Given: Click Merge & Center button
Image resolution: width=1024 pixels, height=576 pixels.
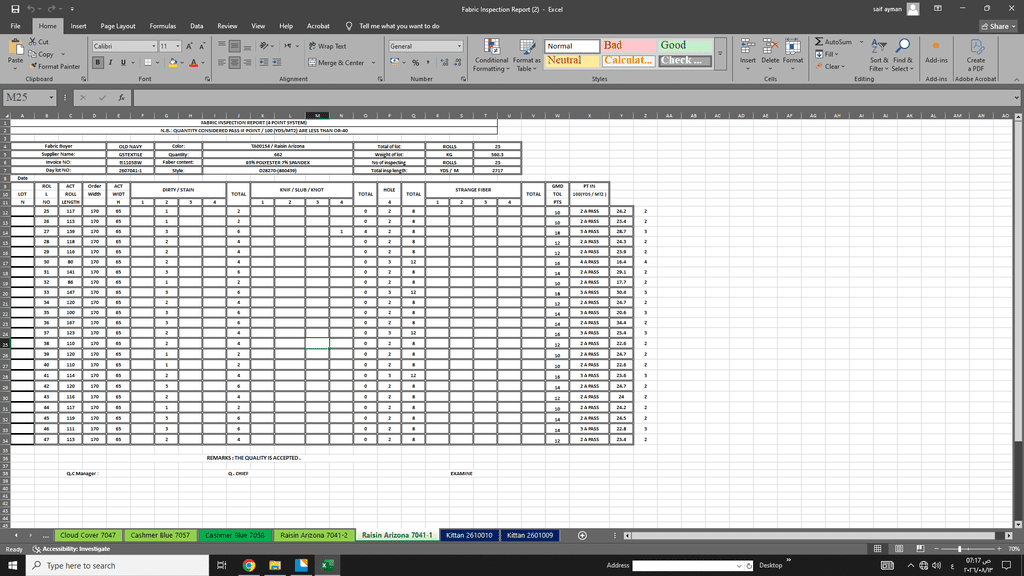Looking at the screenshot, I should 336,63.
